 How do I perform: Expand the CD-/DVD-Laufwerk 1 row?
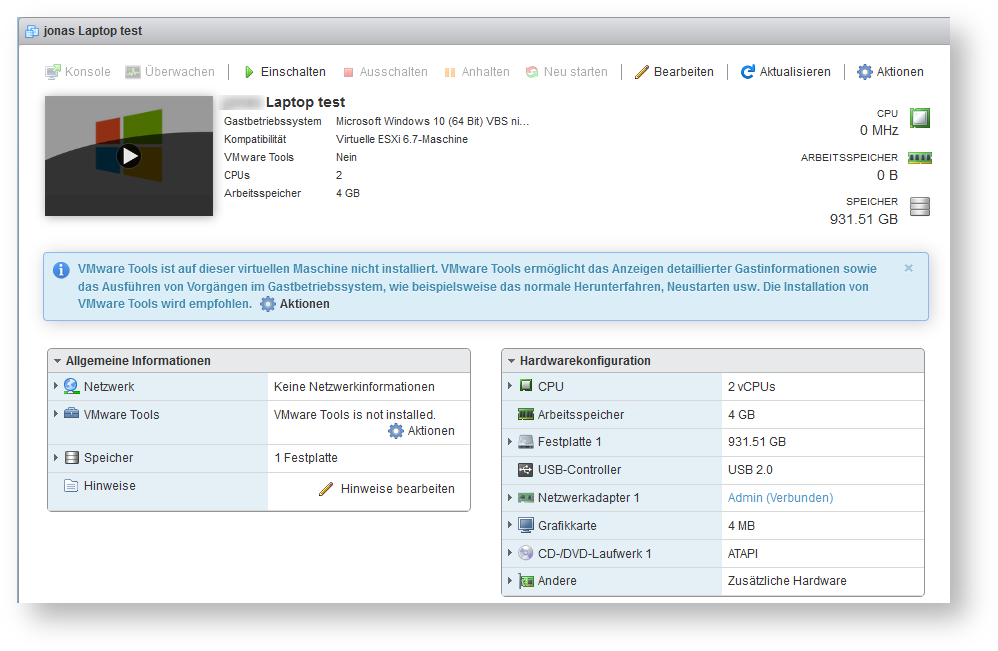pos(510,553)
